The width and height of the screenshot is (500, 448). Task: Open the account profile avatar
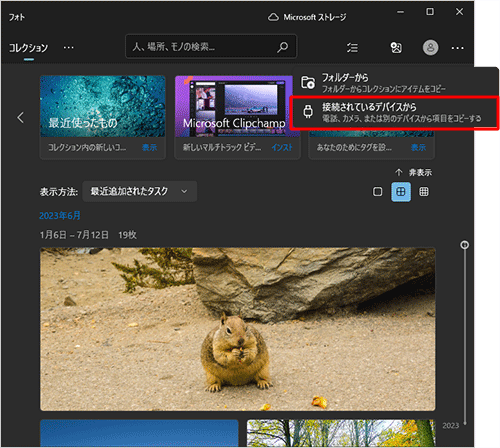tap(430, 48)
